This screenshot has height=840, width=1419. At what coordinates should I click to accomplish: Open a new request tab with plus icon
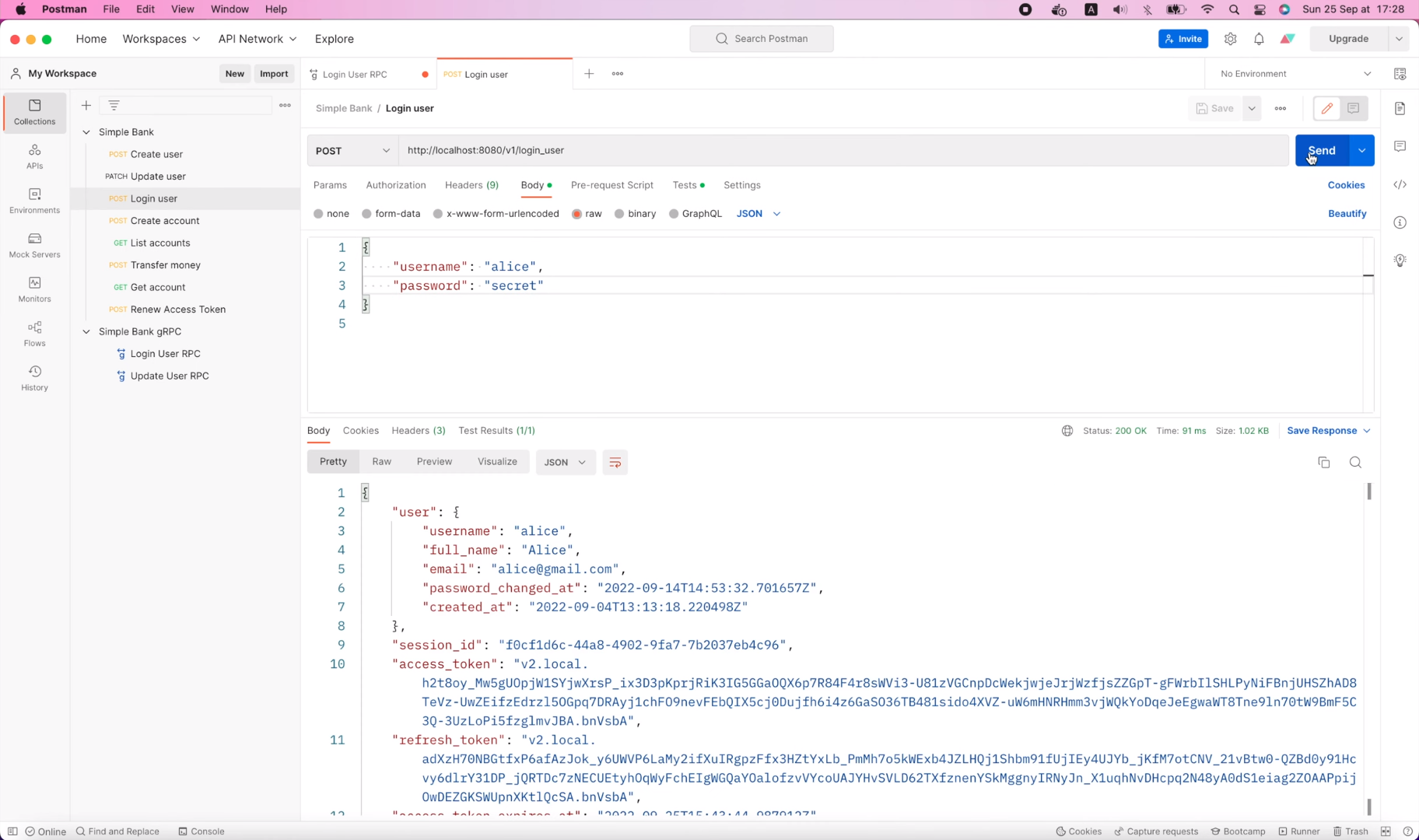click(x=589, y=74)
